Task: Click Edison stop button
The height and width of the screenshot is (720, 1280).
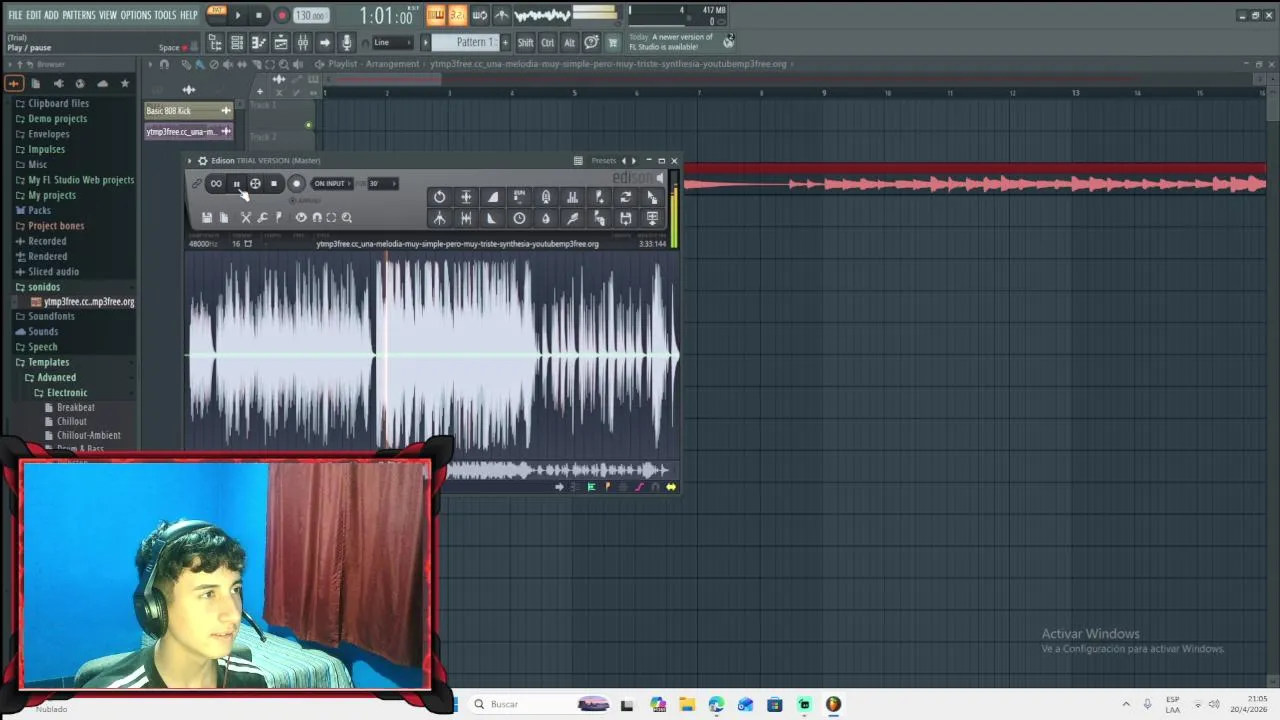Action: tap(274, 183)
